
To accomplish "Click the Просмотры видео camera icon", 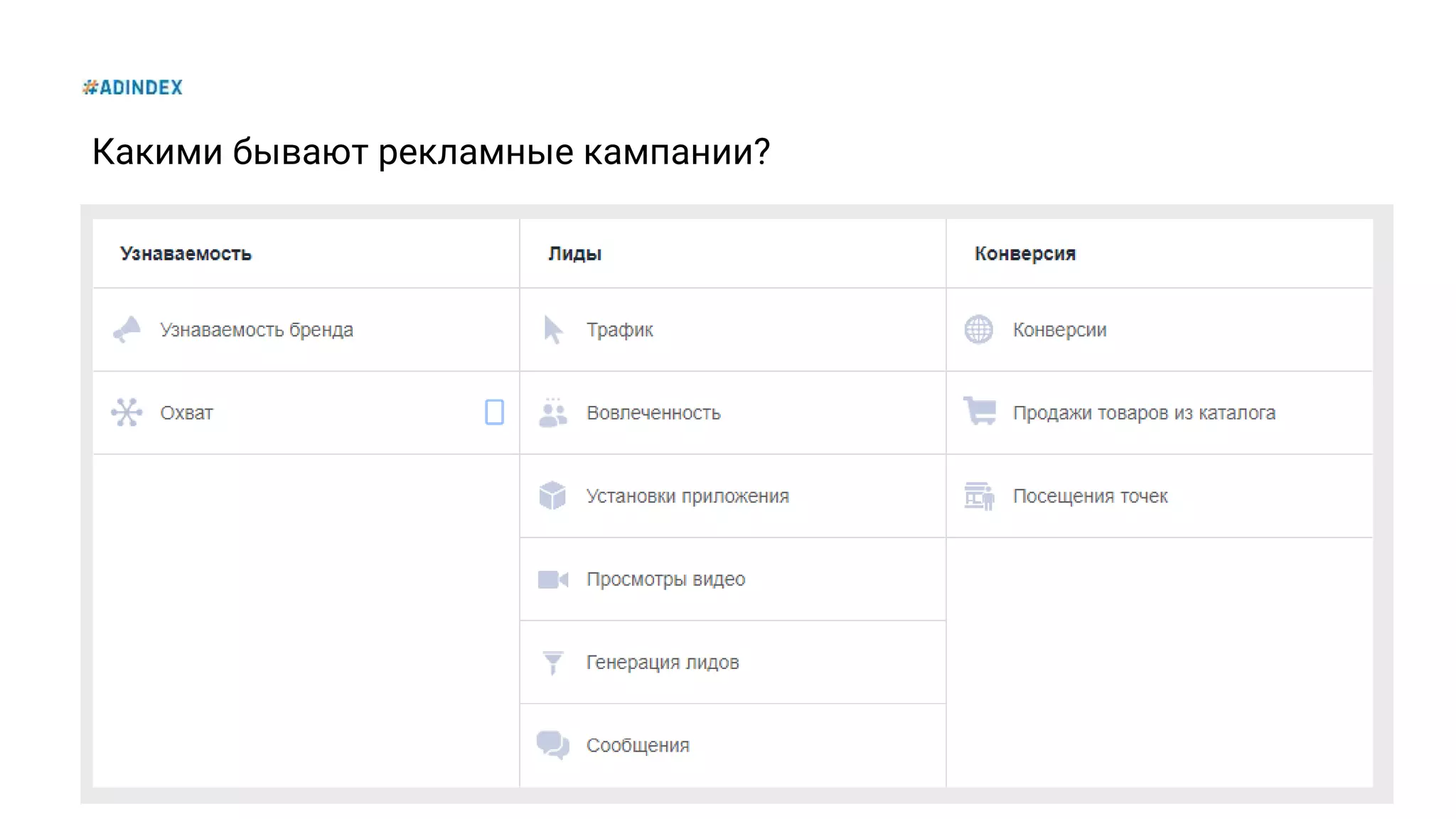I will [x=553, y=579].
